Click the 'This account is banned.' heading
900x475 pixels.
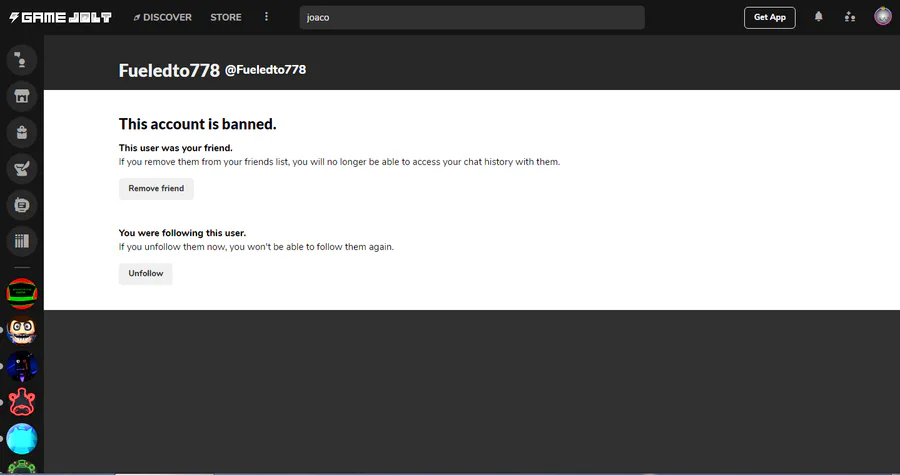click(197, 124)
